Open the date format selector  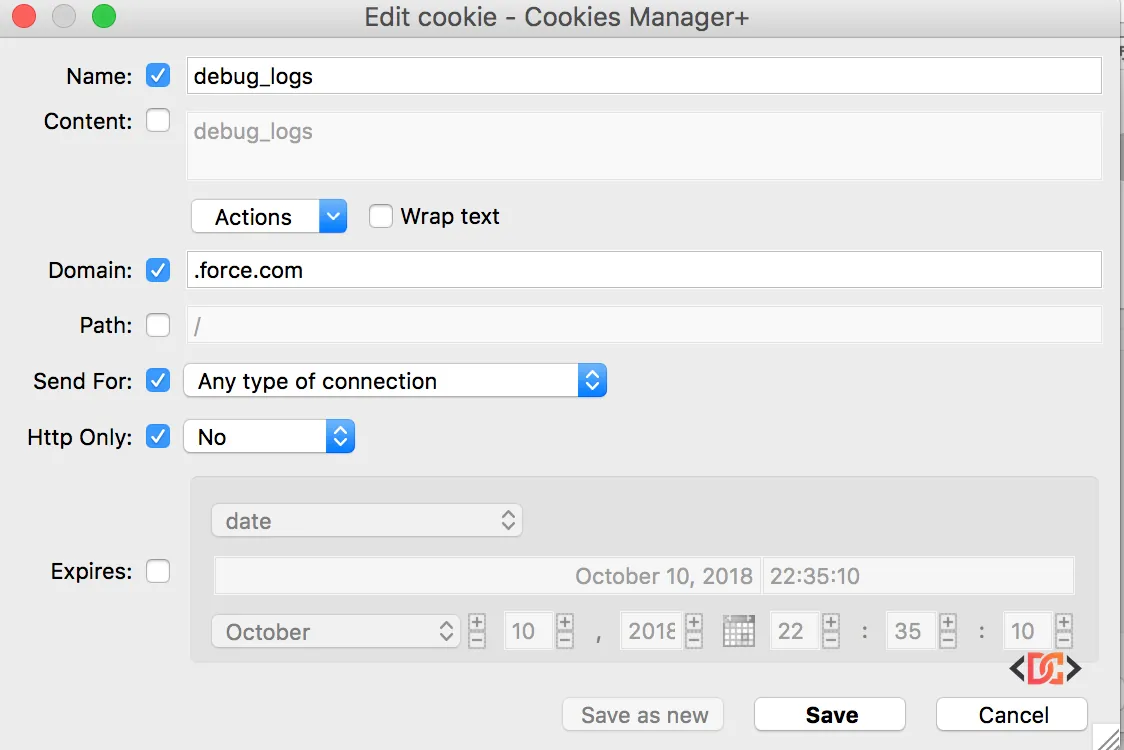click(x=366, y=520)
